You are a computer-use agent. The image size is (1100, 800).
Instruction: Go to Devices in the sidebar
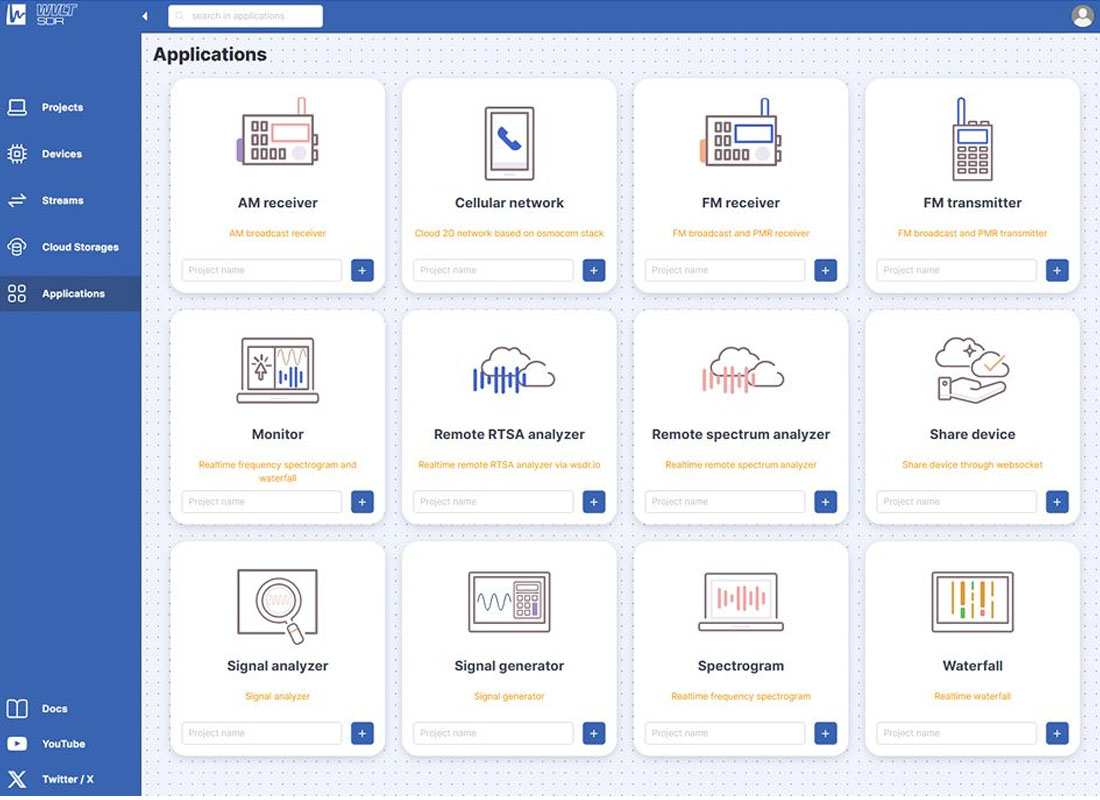point(62,154)
